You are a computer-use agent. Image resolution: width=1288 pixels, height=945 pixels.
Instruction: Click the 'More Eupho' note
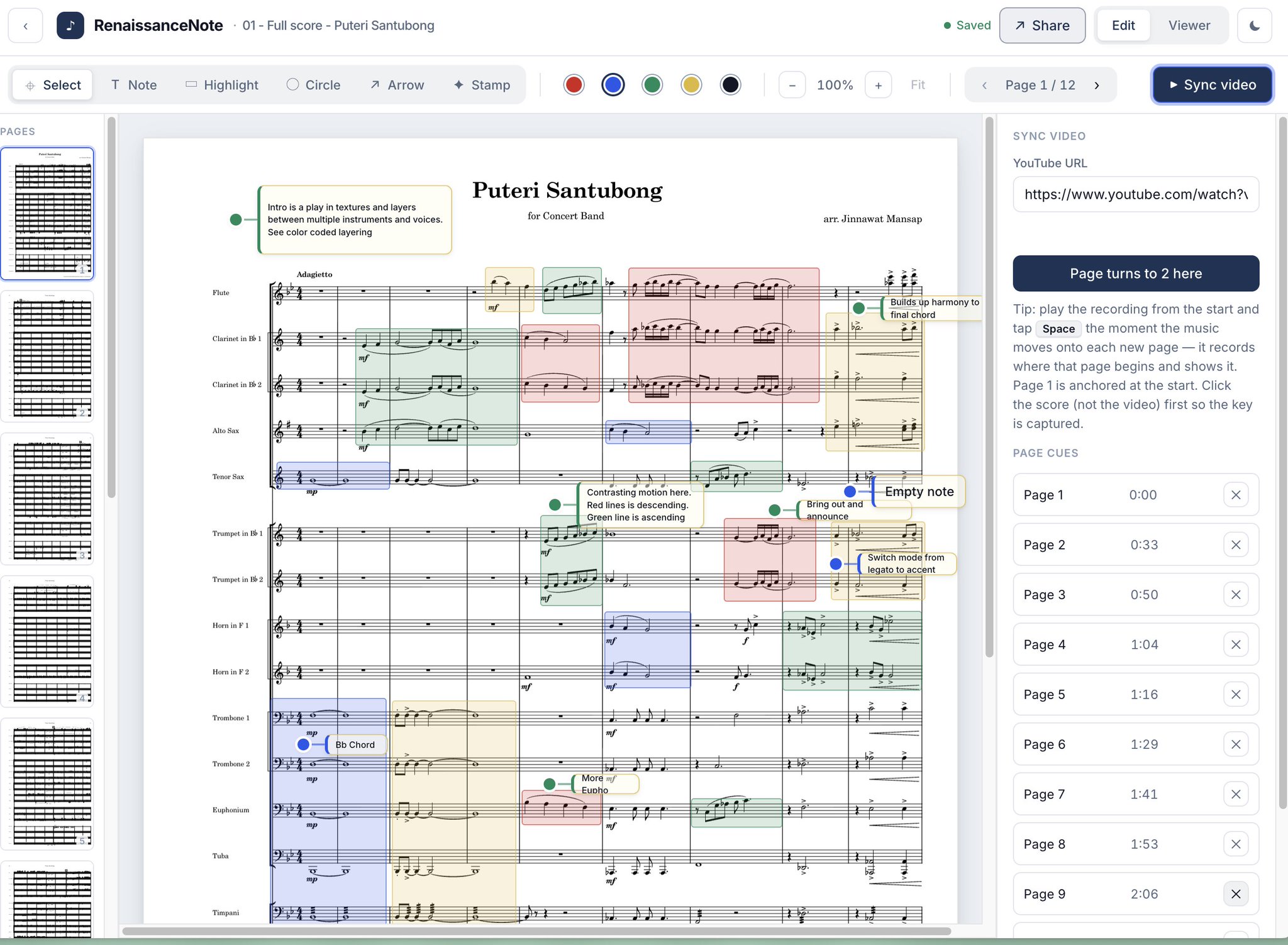click(x=605, y=784)
